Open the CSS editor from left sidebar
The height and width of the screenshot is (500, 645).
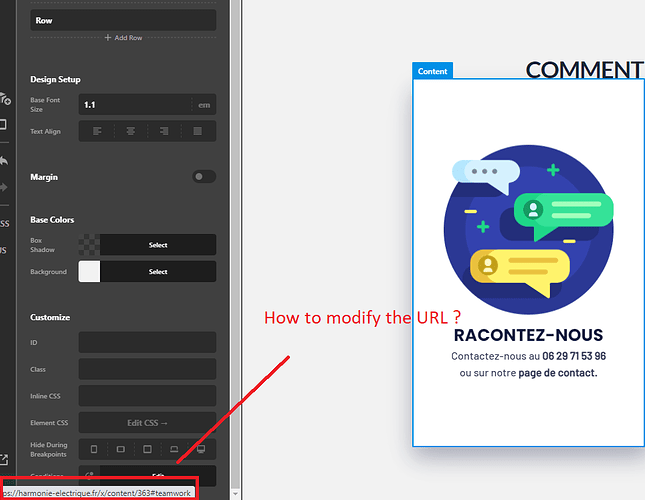coord(5,224)
